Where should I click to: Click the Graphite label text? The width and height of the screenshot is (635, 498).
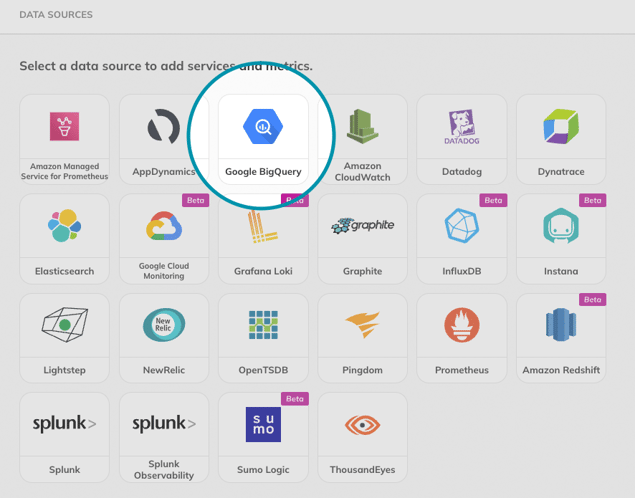362,271
